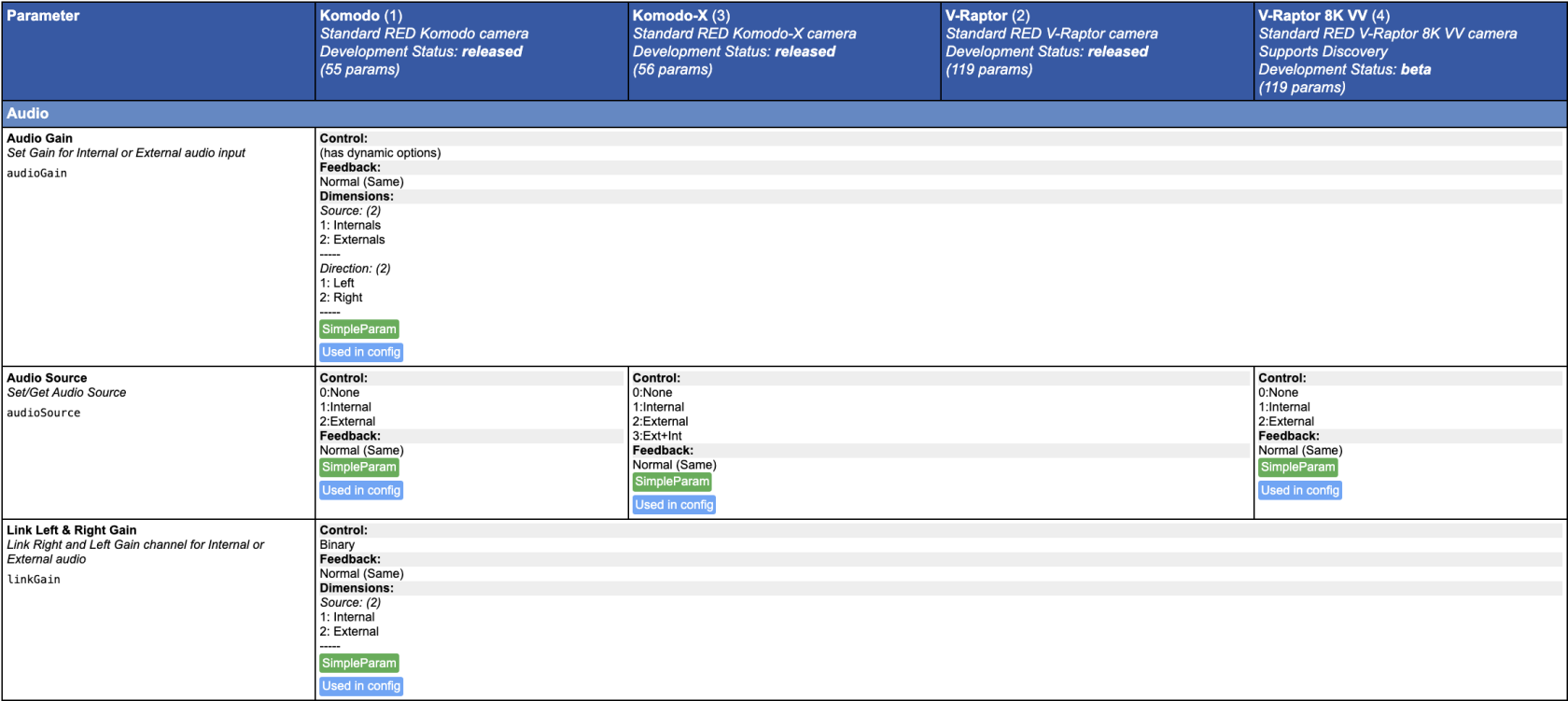Click the Audio Source parameter name

point(47,378)
